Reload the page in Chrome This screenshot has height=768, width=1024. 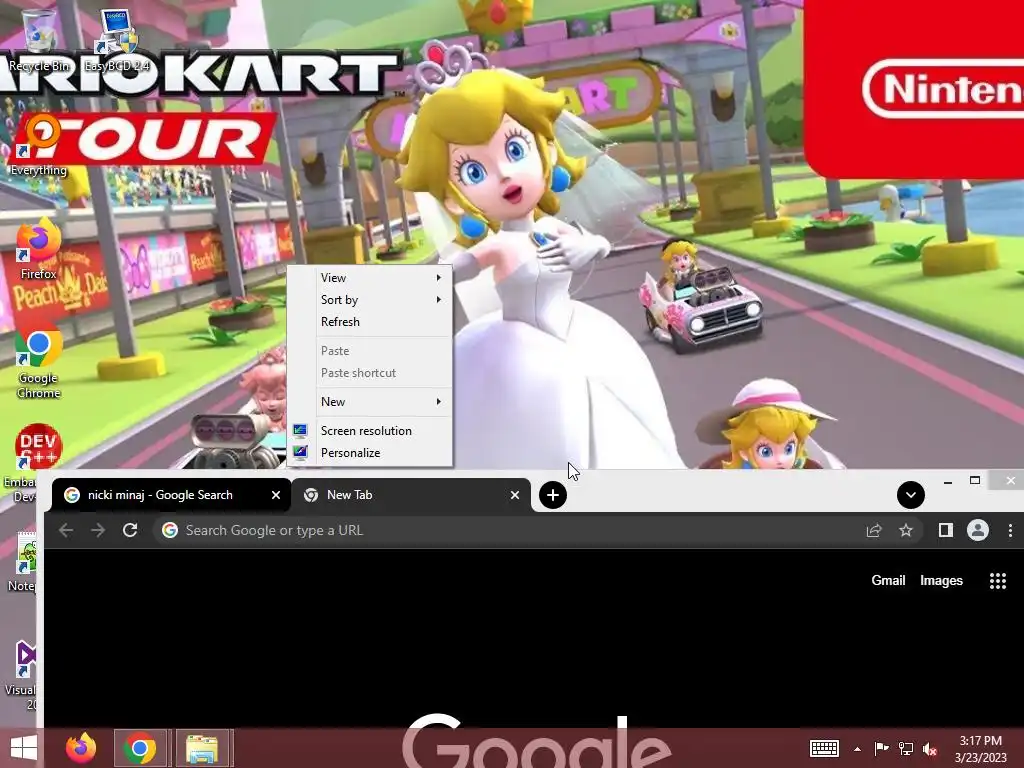click(130, 530)
